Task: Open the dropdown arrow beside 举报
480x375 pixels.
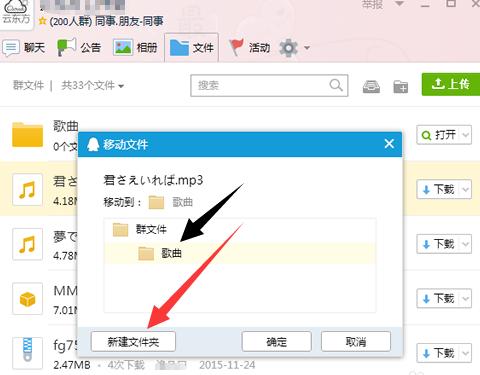Action: 399,4
